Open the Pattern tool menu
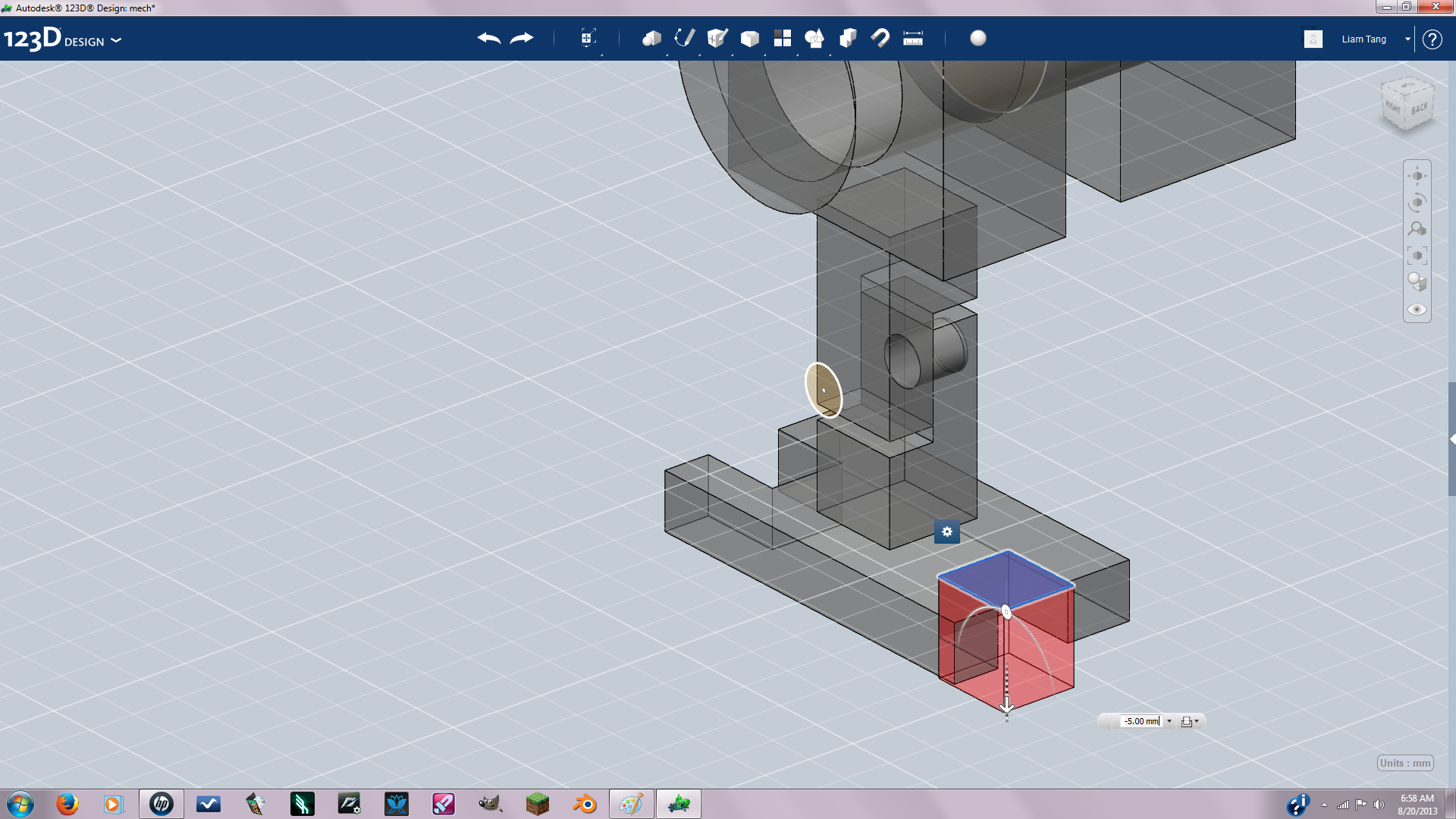Screen dimensions: 1456x819 (783, 38)
